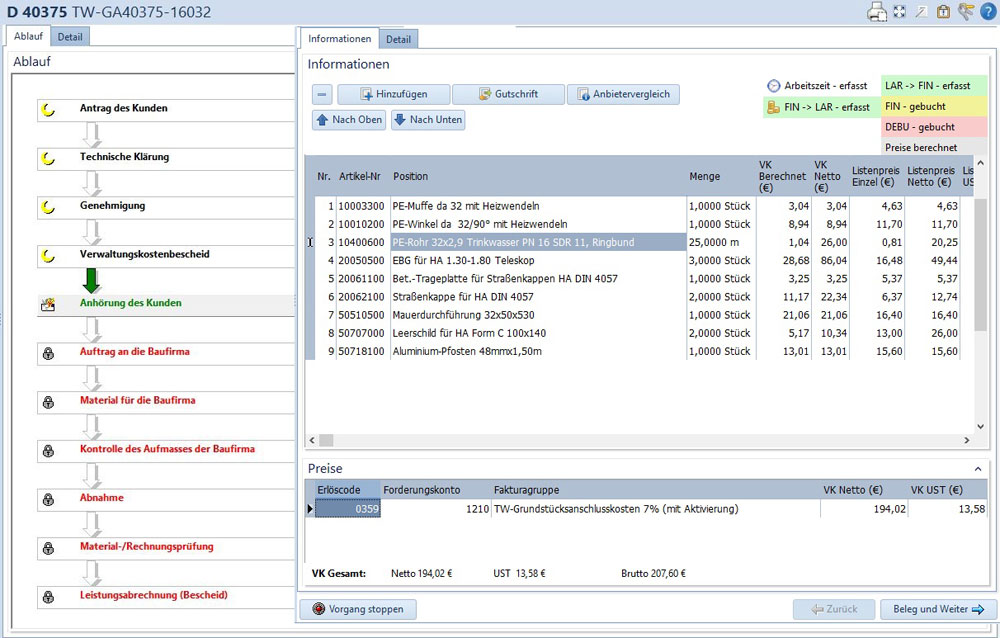This screenshot has height=638, width=1000.
Task: Click the keys icon in the title bar
Action: pos(966,11)
